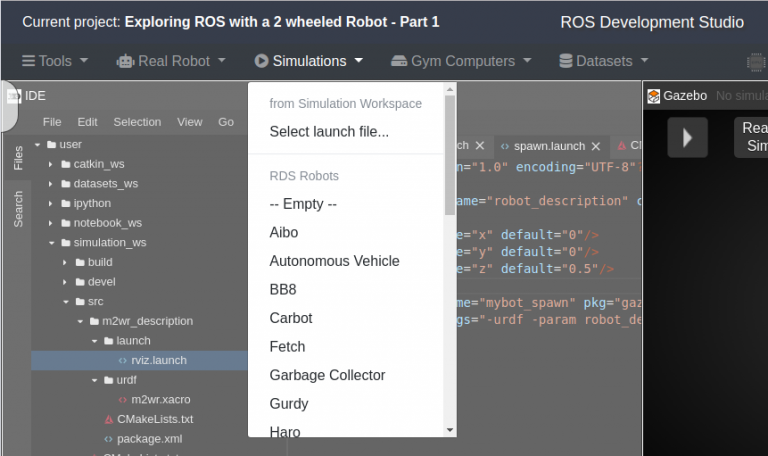Open the Gym Computers menu

coord(461,61)
